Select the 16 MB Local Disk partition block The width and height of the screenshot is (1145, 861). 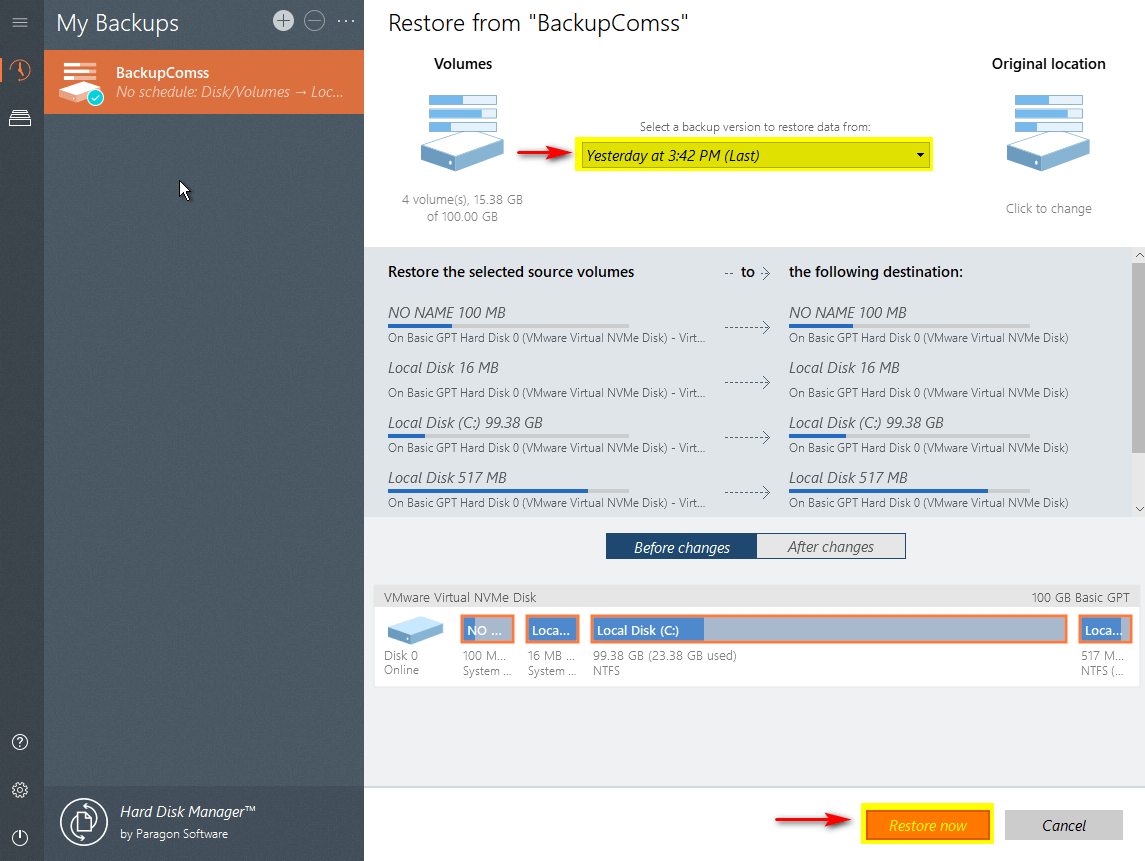[x=552, y=630]
